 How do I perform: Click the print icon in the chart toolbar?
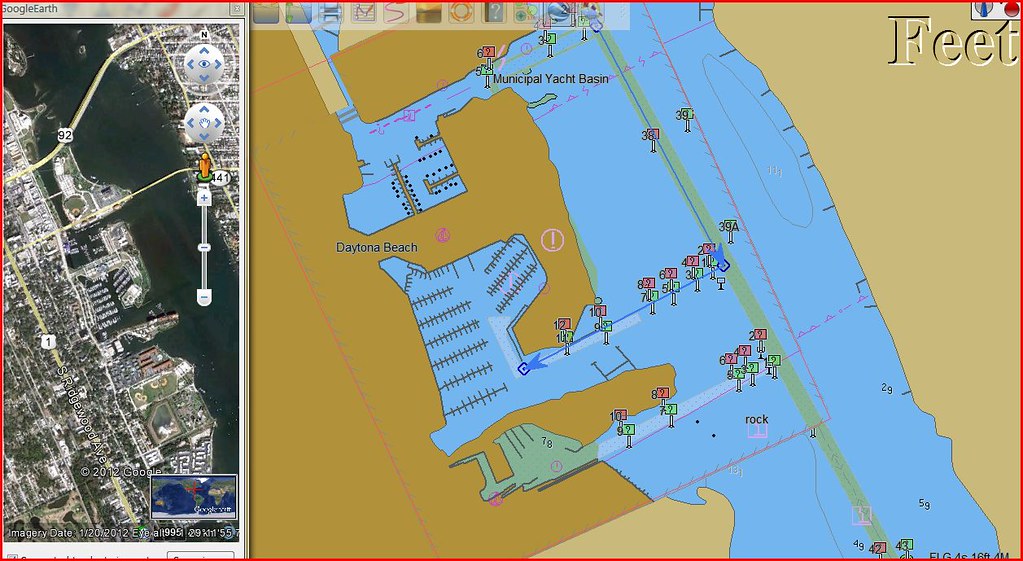(331, 13)
